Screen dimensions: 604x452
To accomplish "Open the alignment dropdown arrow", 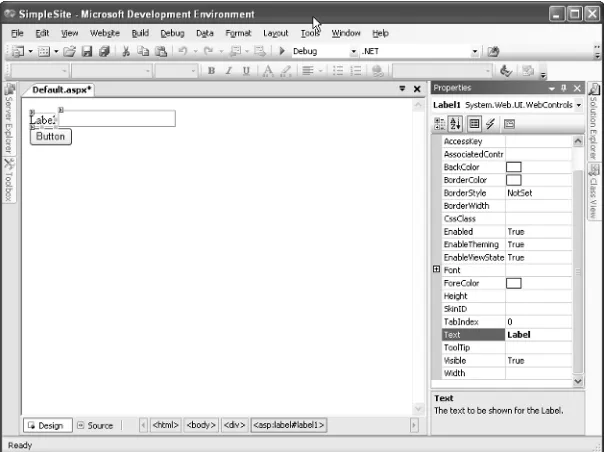I will click(320, 71).
